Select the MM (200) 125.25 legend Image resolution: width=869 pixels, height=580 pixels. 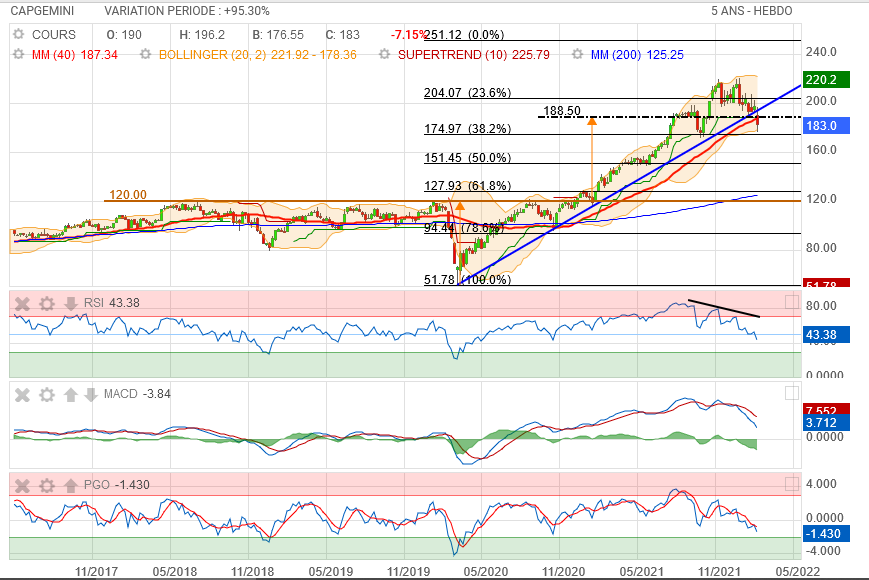click(x=637, y=54)
